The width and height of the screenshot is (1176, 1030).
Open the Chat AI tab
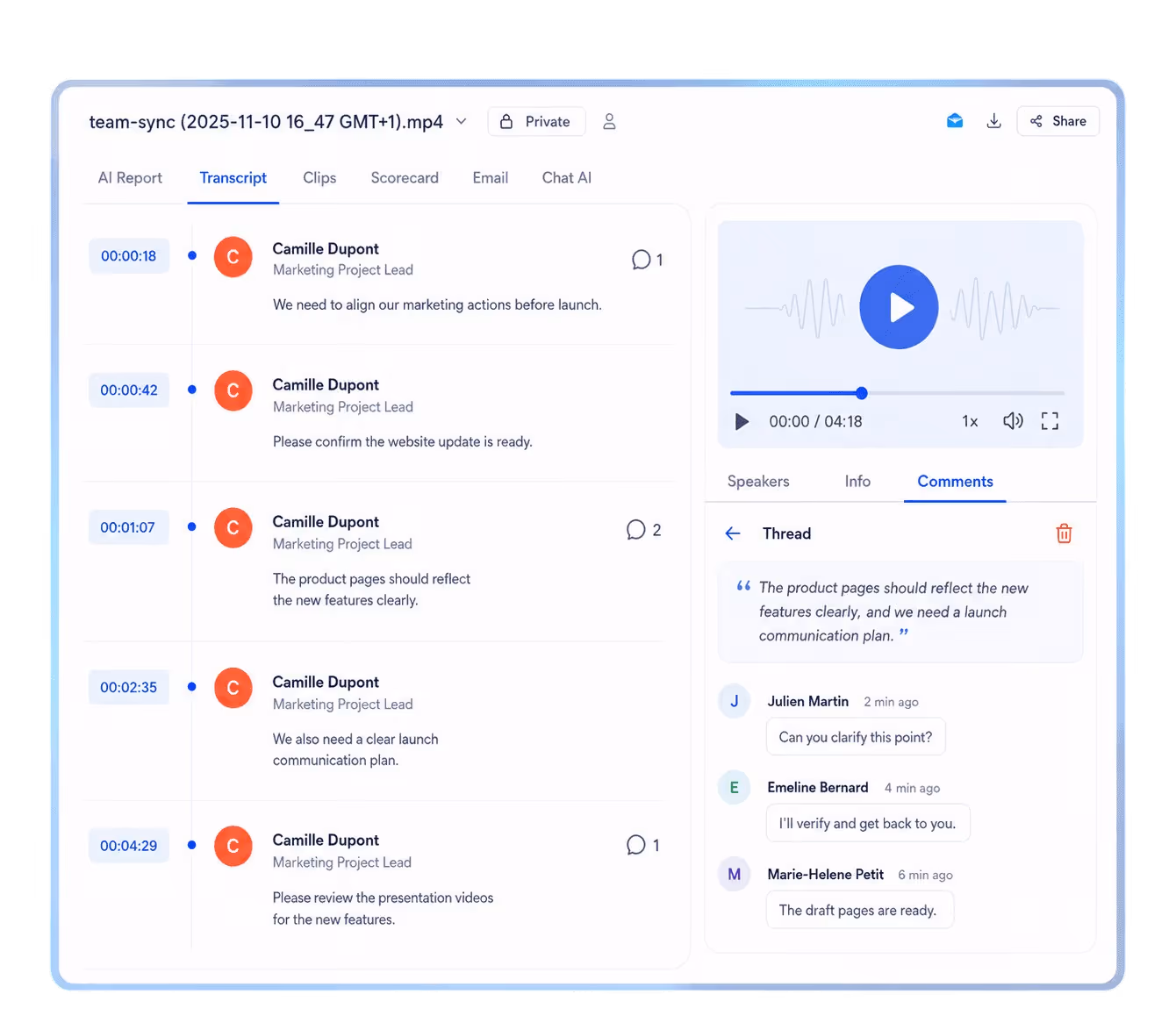(x=567, y=177)
